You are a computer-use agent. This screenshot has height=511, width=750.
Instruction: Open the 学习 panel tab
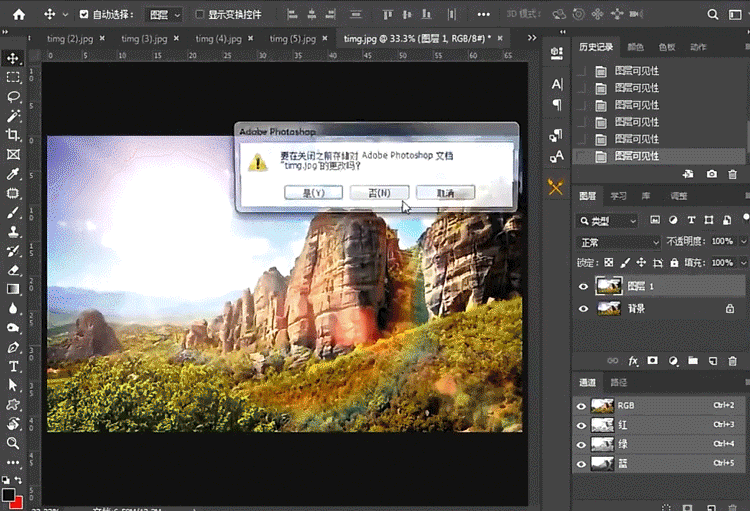(618, 196)
